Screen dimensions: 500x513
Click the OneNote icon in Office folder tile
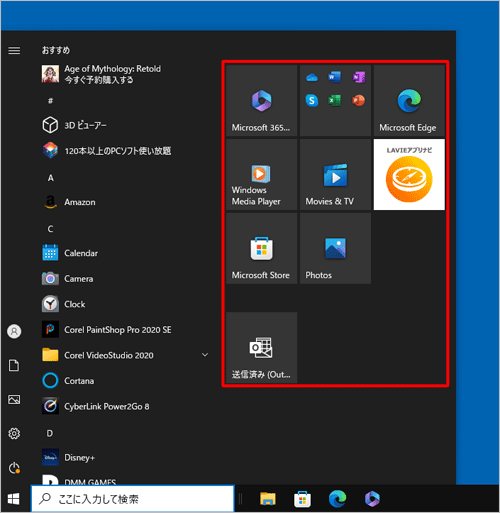(359, 78)
